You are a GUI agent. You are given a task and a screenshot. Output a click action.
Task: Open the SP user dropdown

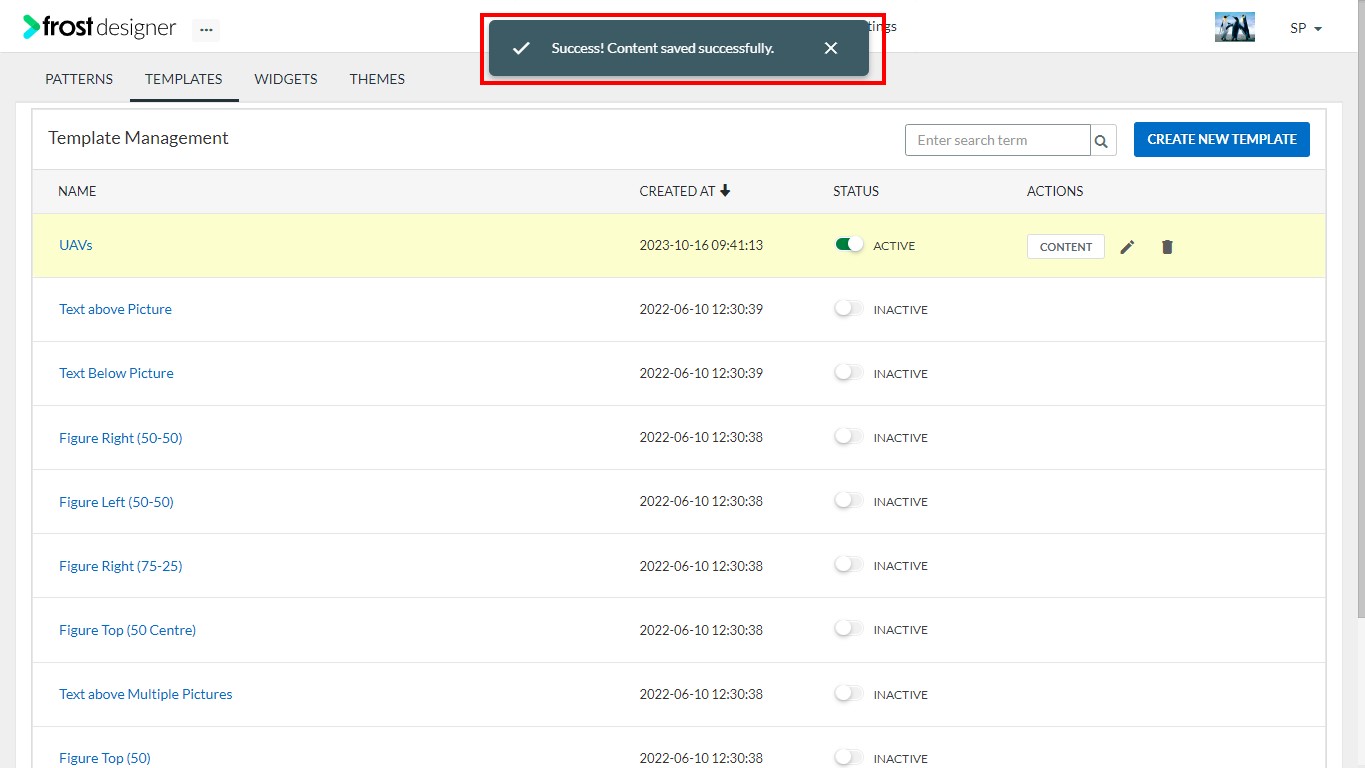coord(1306,28)
